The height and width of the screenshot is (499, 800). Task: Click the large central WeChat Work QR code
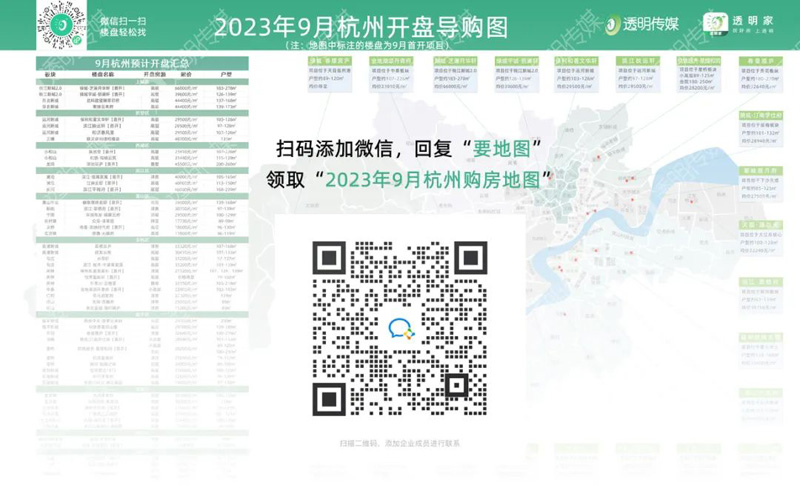pos(399,328)
